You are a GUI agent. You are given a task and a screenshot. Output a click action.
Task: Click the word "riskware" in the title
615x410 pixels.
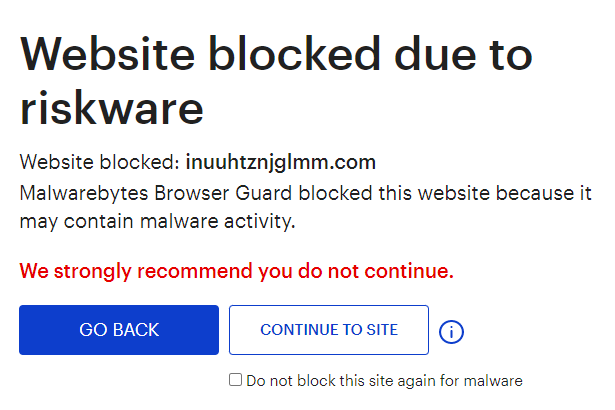pyautogui.click(x=111, y=106)
